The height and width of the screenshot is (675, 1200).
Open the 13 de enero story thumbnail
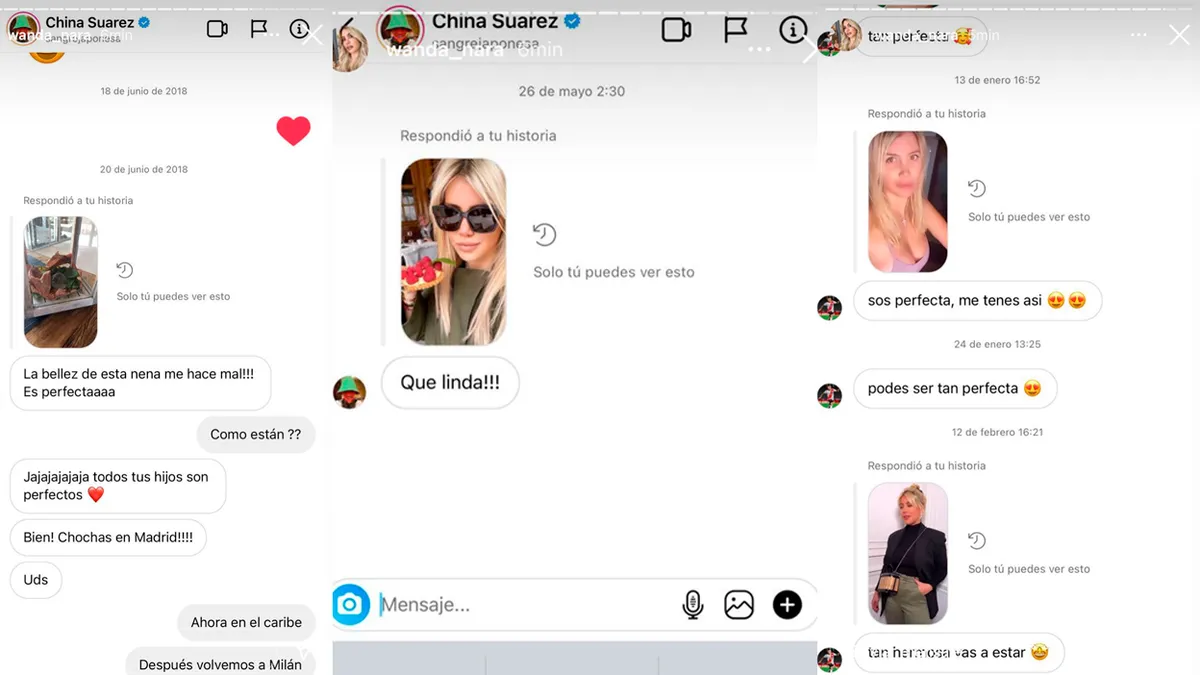[907, 201]
